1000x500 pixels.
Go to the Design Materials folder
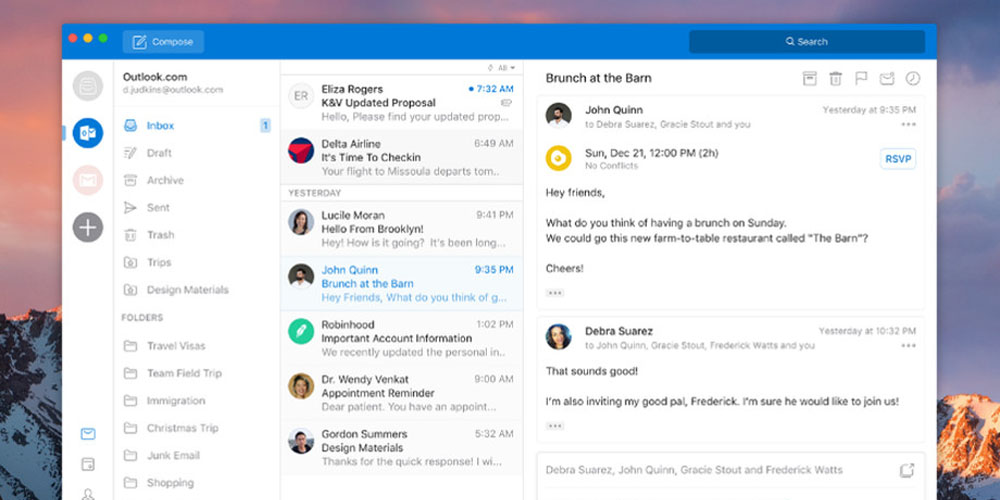pos(187,290)
